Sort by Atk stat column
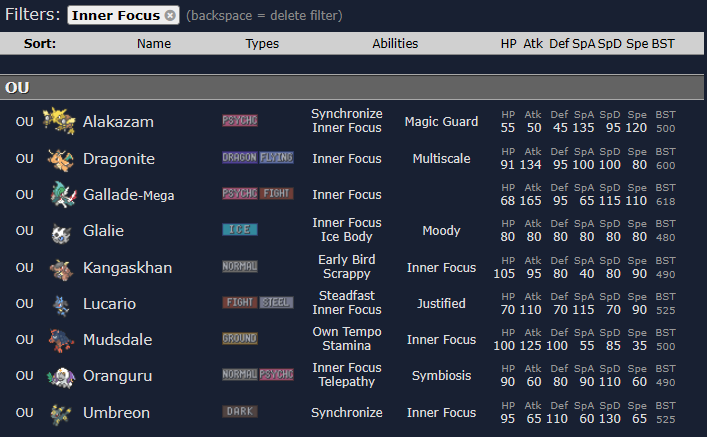This screenshot has width=707, height=437. click(533, 44)
